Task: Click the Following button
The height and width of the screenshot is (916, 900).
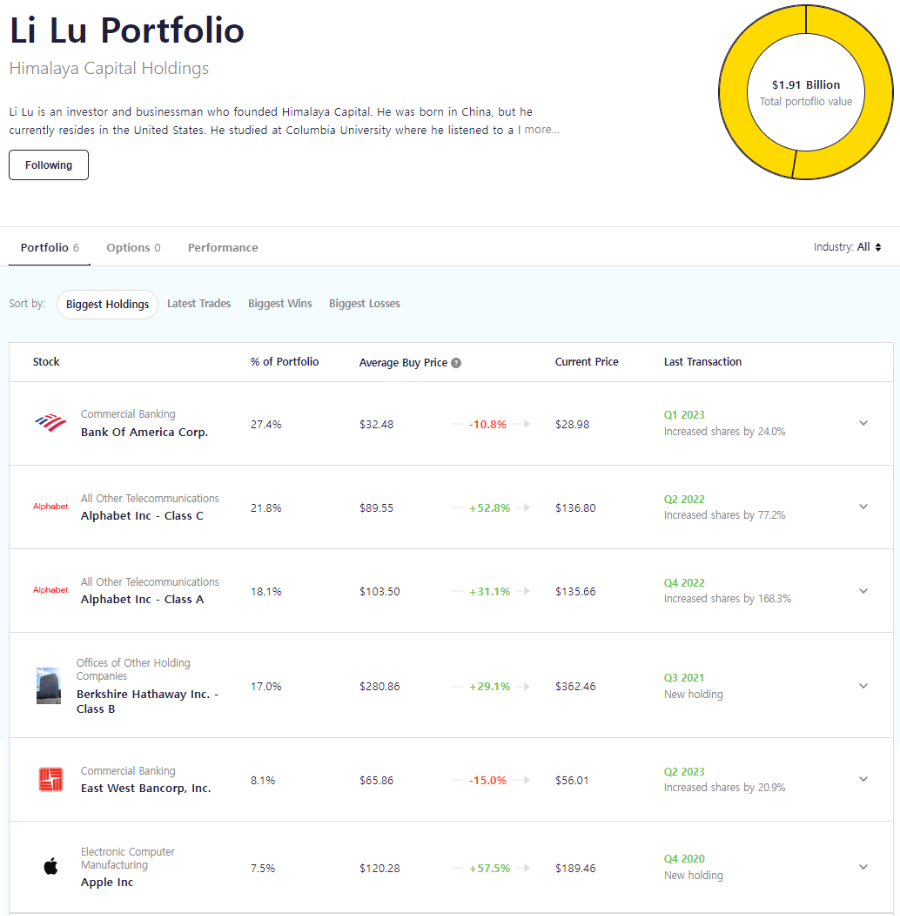Action: click(48, 165)
